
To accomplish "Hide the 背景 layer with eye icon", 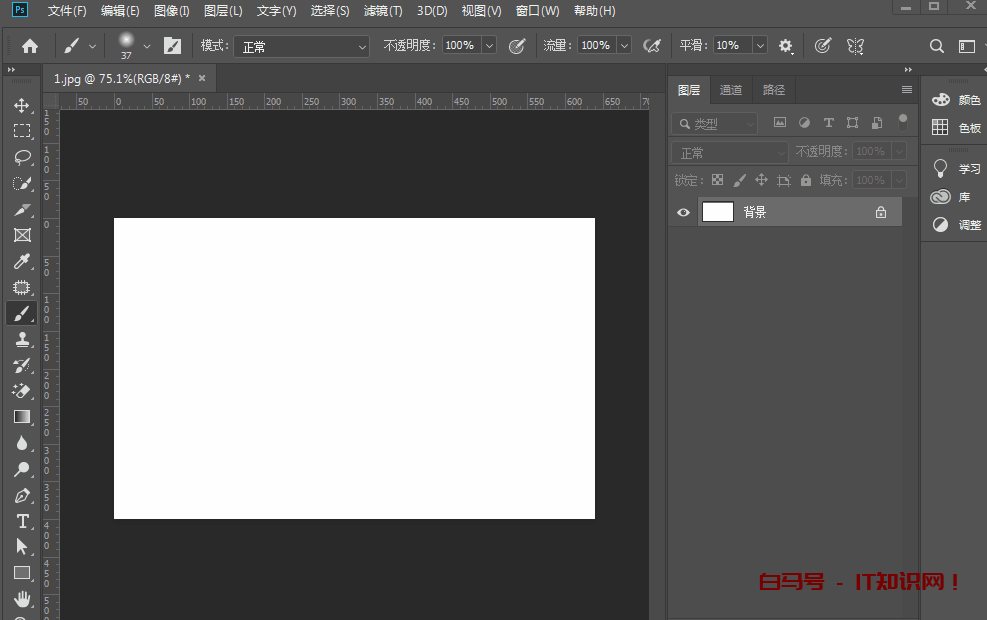I will [684, 212].
